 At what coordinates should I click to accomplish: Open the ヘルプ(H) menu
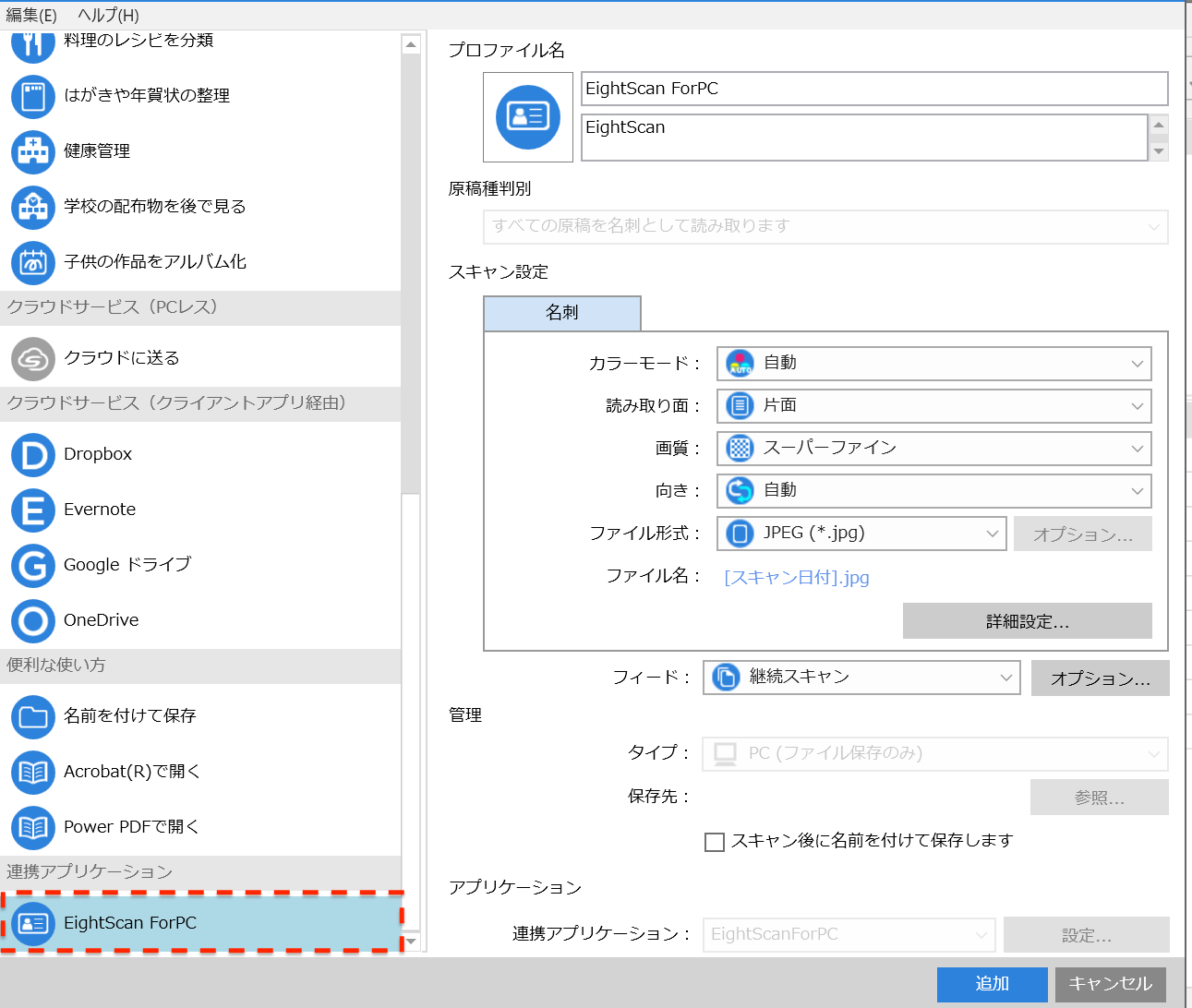coord(108,16)
